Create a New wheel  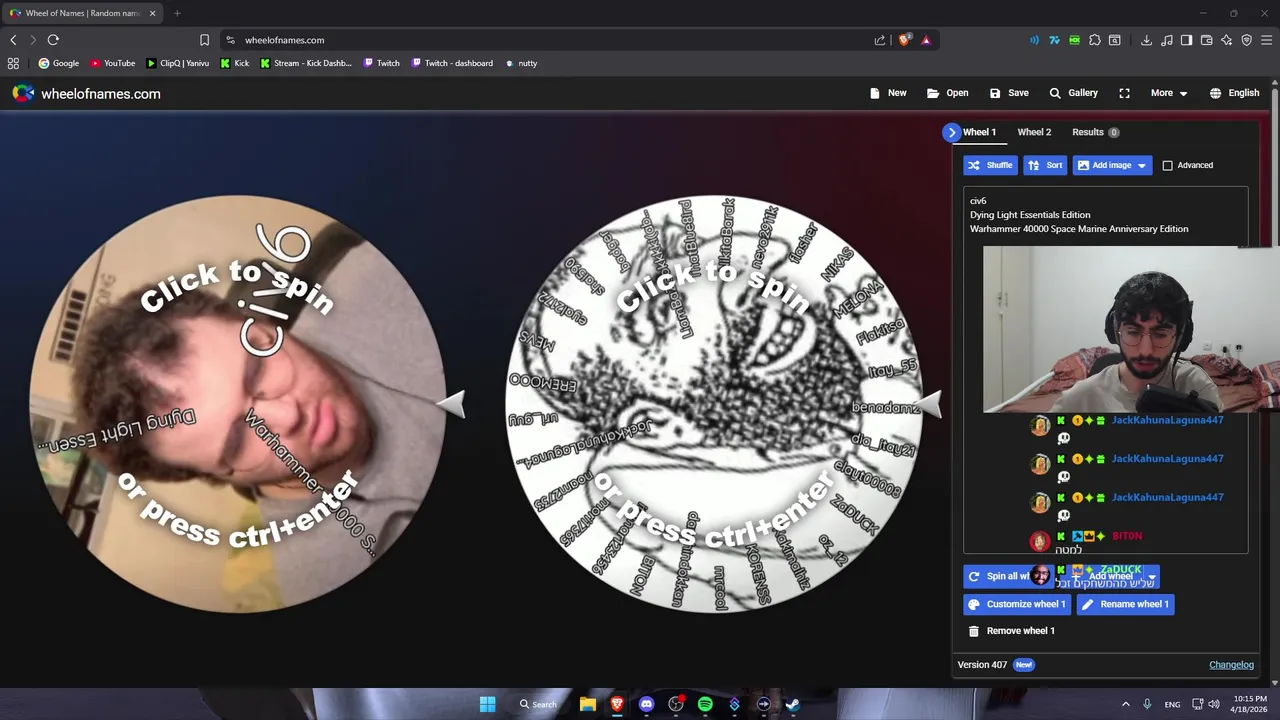click(888, 93)
